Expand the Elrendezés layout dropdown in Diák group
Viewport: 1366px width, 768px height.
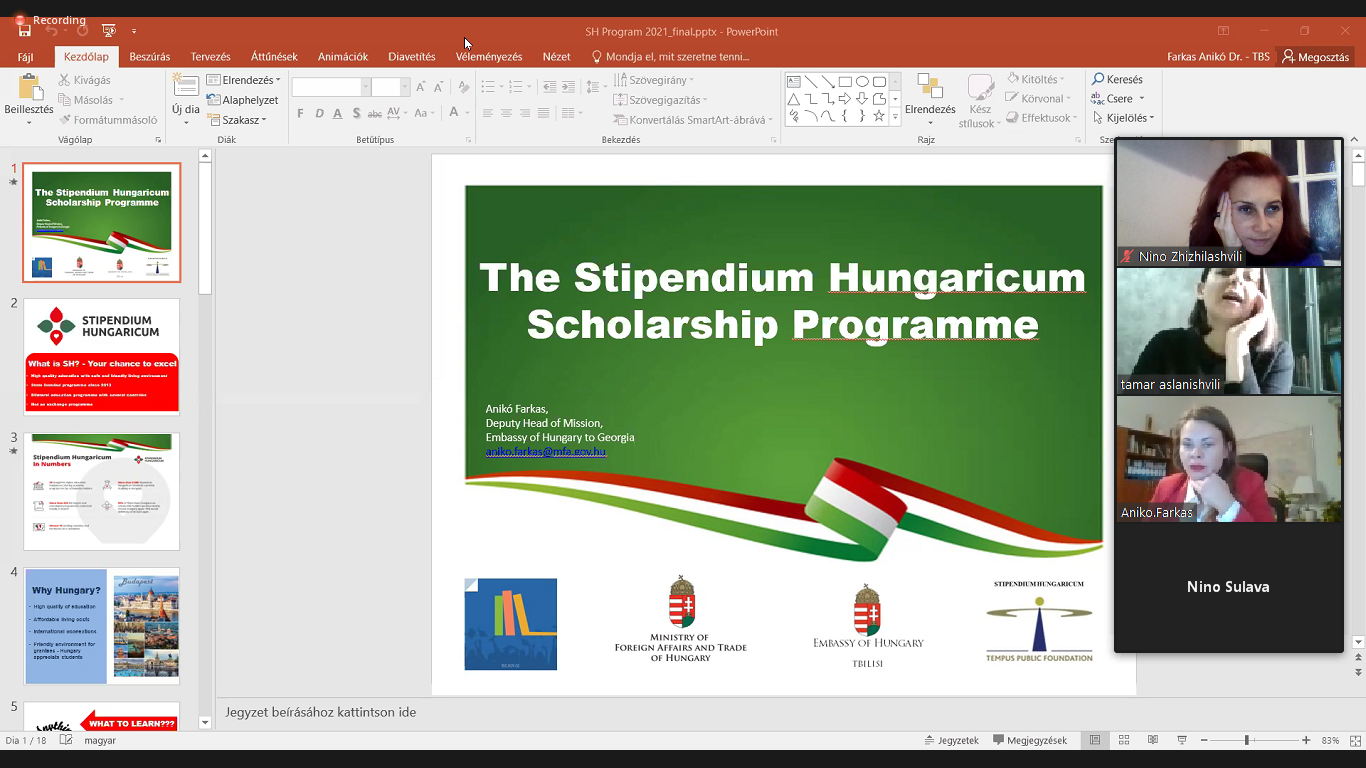click(x=244, y=80)
